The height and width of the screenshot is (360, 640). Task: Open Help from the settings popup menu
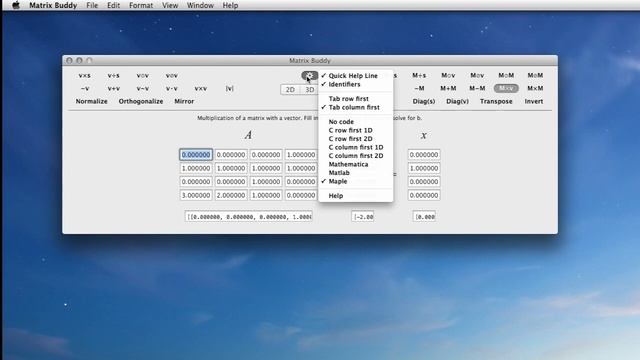356,196
